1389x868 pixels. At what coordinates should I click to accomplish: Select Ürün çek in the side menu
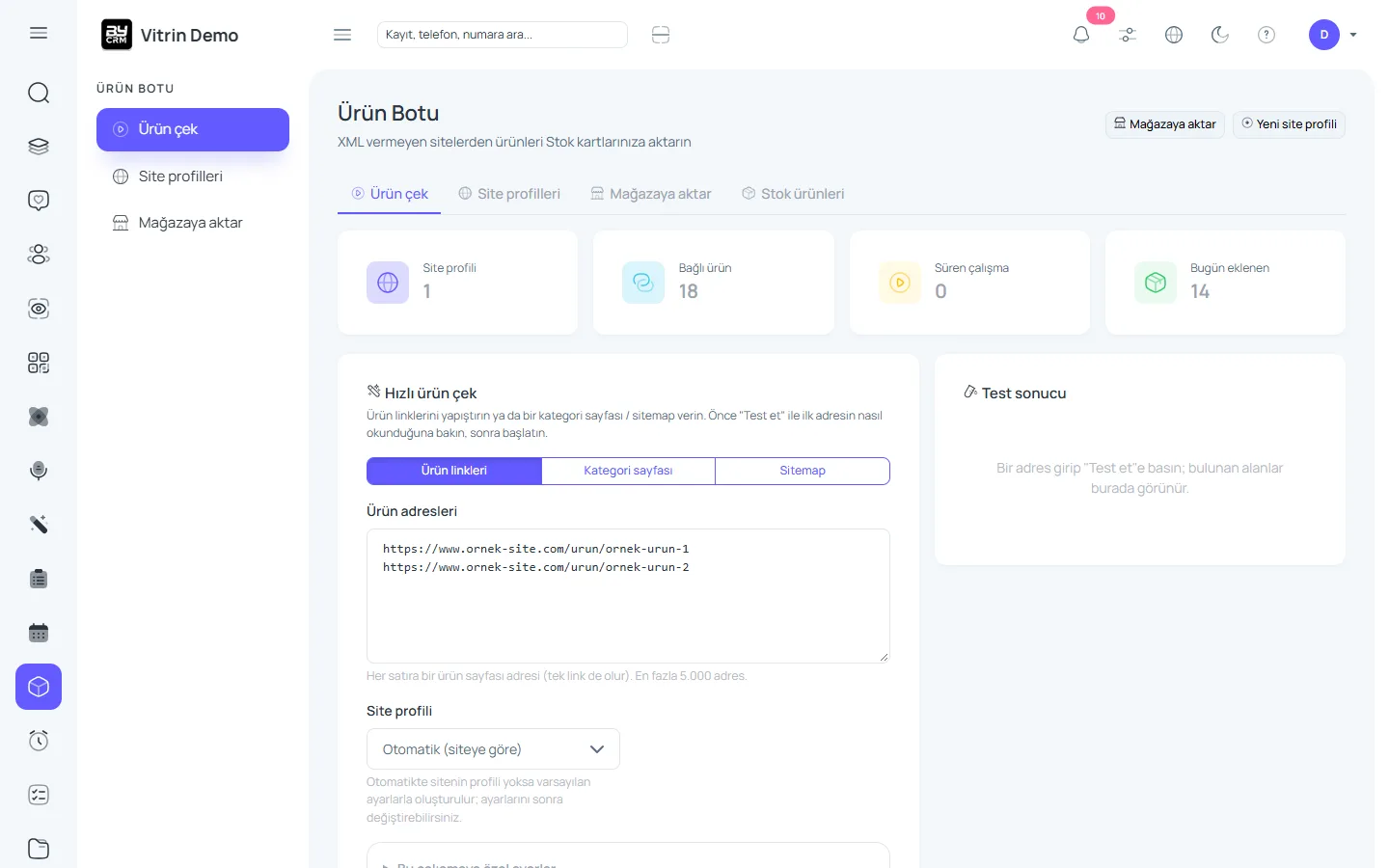pos(193,129)
